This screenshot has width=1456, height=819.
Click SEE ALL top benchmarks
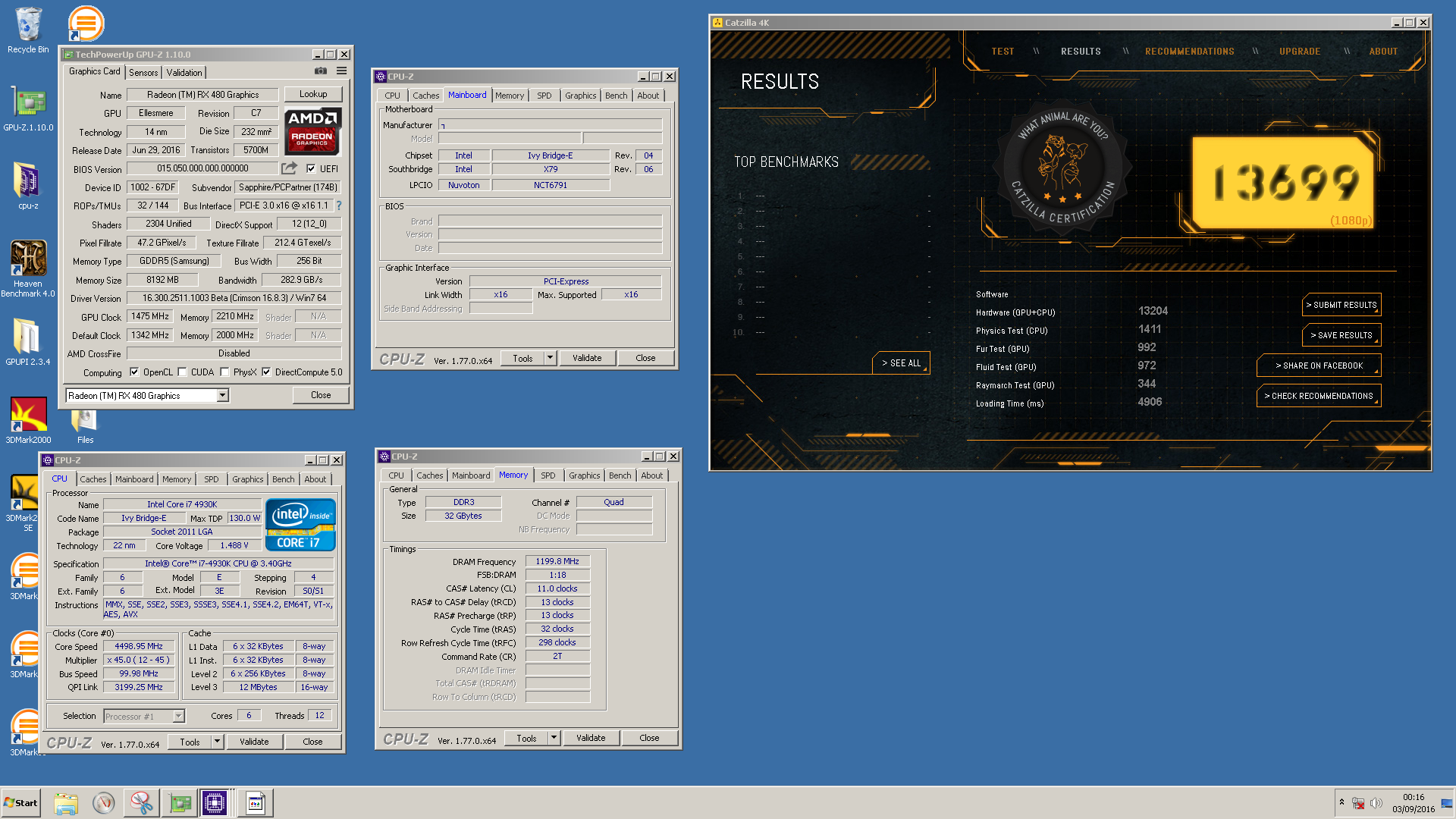[x=901, y=363]
